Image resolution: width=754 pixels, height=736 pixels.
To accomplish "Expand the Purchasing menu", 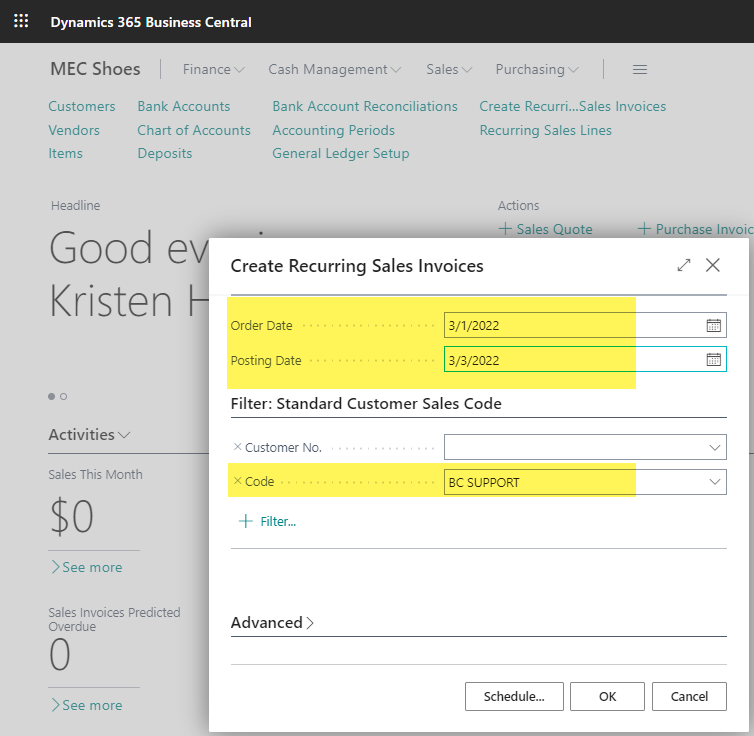I will 537,69.
